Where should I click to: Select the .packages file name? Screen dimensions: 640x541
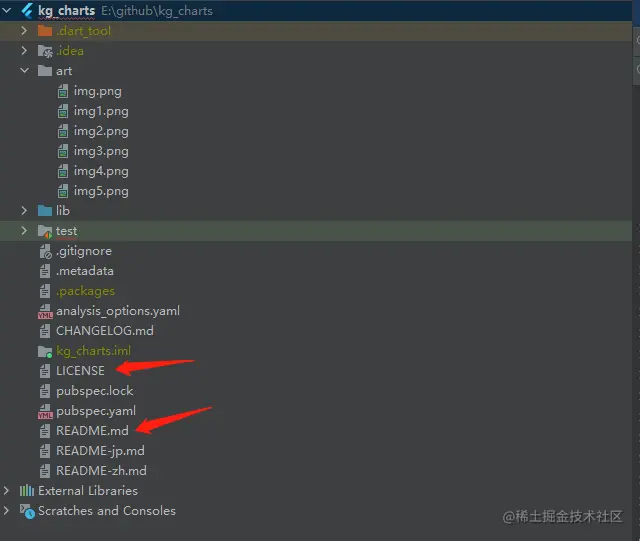click(x=85, y=291)
